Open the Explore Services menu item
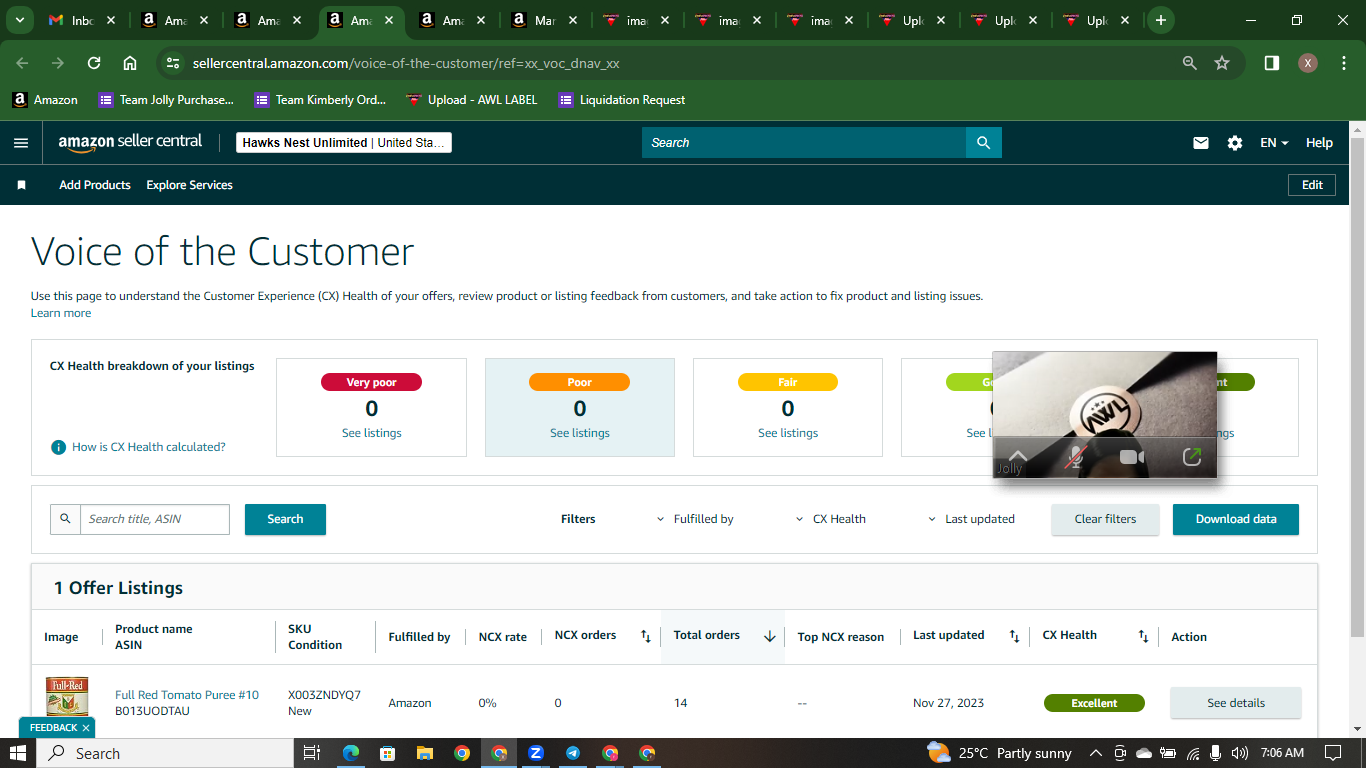The width and height of the screenshot is (1366, 768). click(x=189, y=185)
